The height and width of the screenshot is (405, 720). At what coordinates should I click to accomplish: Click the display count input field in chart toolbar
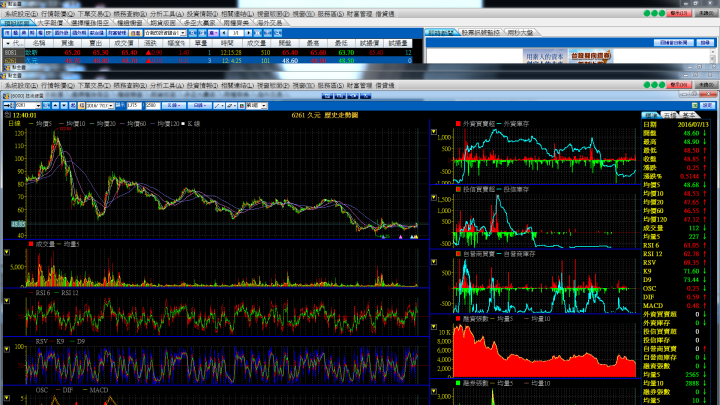tap(134, 106)
